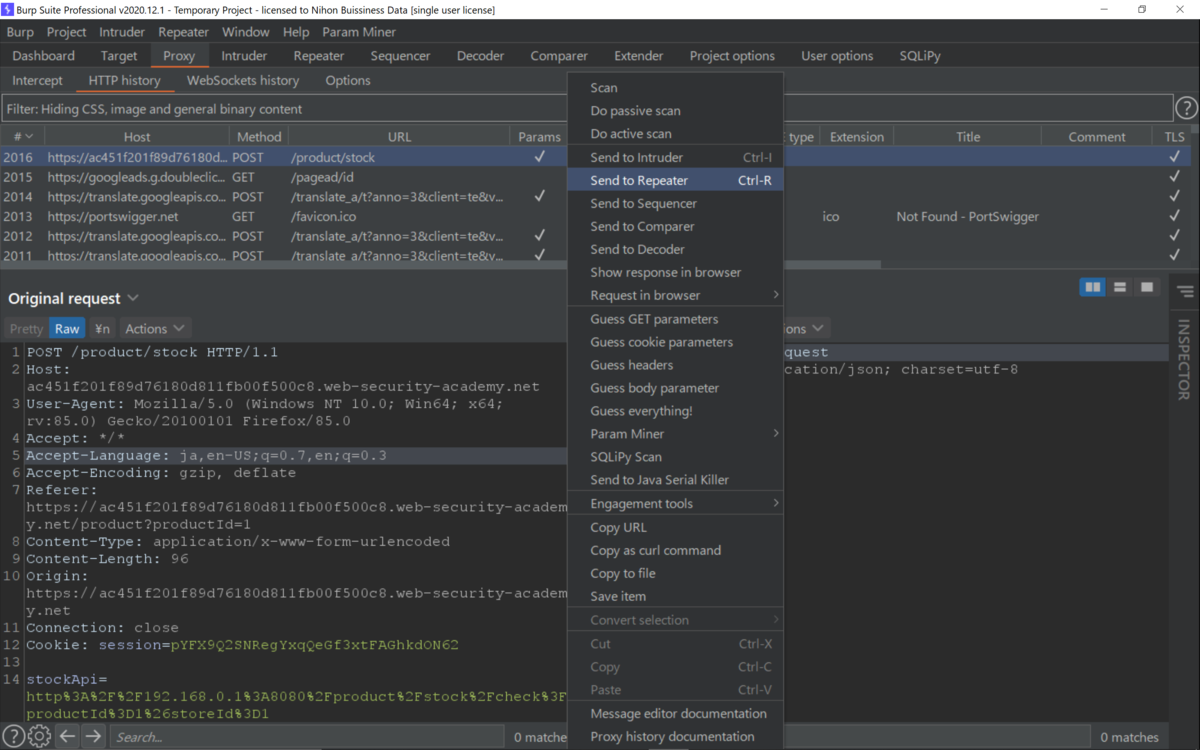Screen dimensions: 1200x750
Task: Sort history by Title column header
Action: coord(968,137)
